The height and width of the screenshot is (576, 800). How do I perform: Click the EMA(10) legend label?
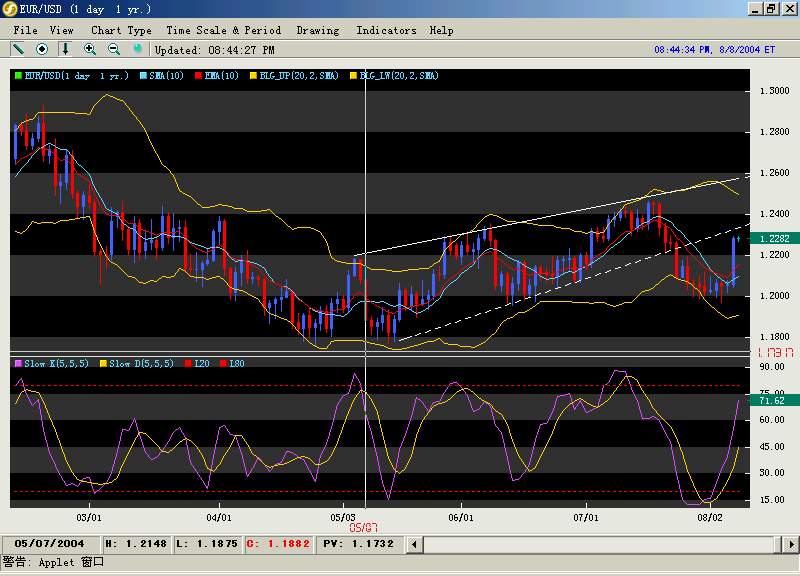click(221, 76)
